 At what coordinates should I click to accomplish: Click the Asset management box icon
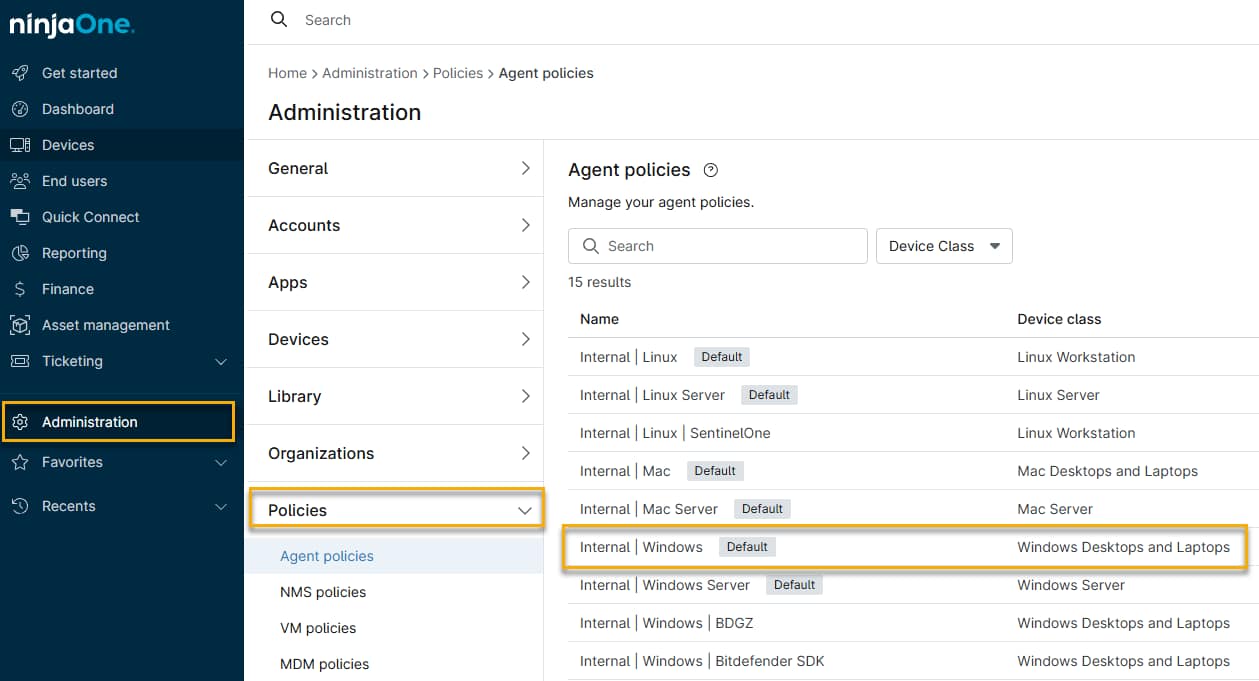20,325
